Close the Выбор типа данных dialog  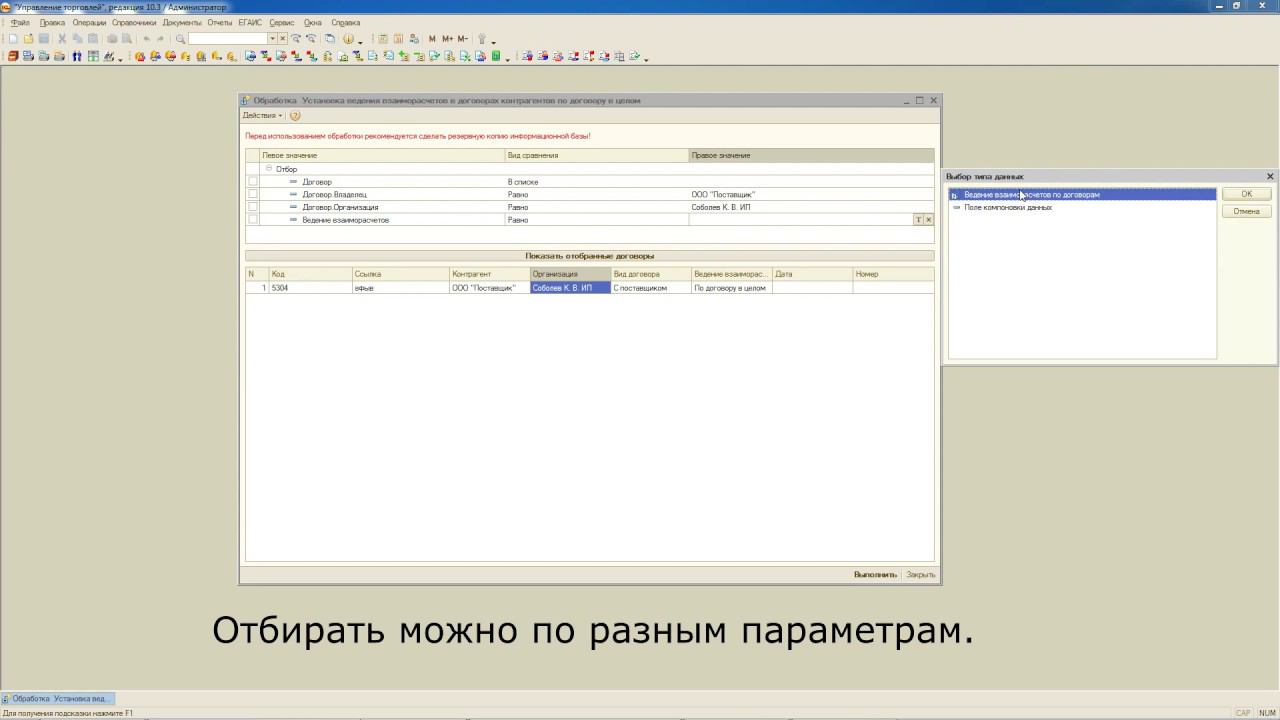click(1270, 176)
